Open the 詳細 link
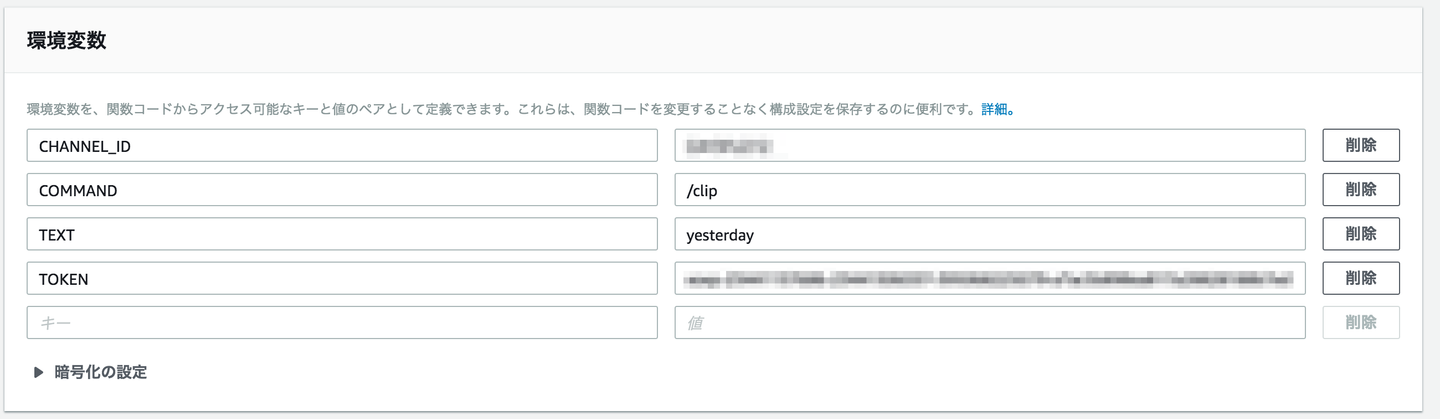 click(994, 109)
